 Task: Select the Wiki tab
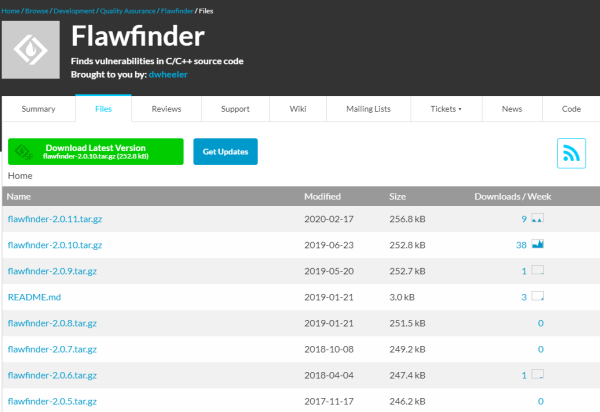(298, 109)
